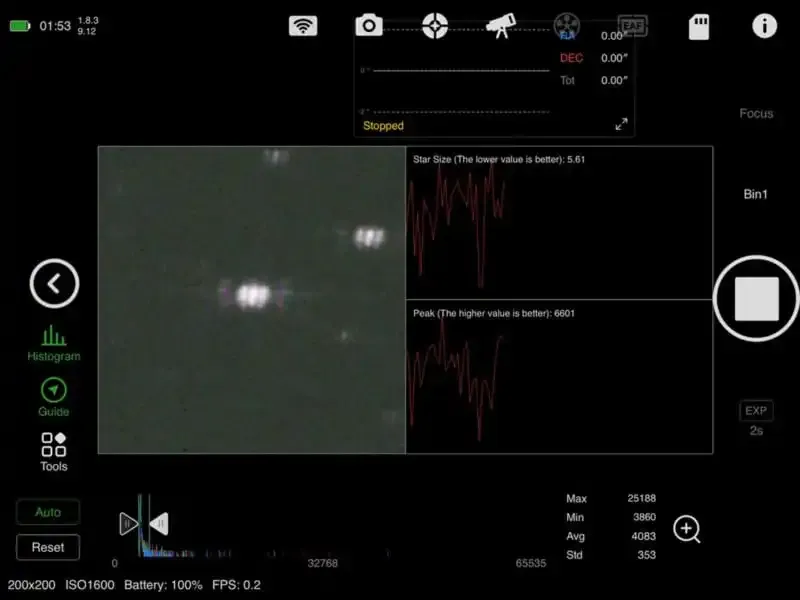Switch to the Focus mode tab
The width and height of the screenshot is (800, 600).
click(756, 114)
